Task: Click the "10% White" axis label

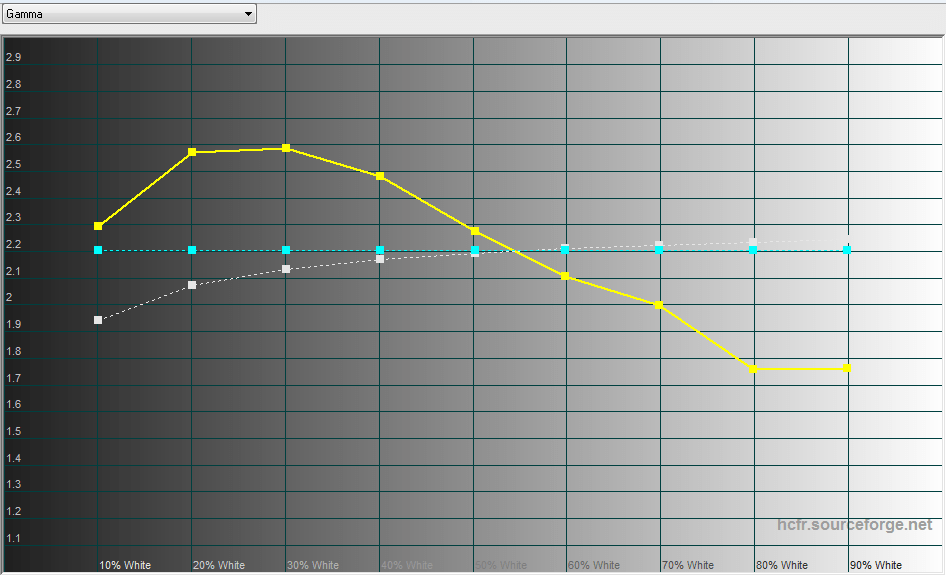Action: 125,565
